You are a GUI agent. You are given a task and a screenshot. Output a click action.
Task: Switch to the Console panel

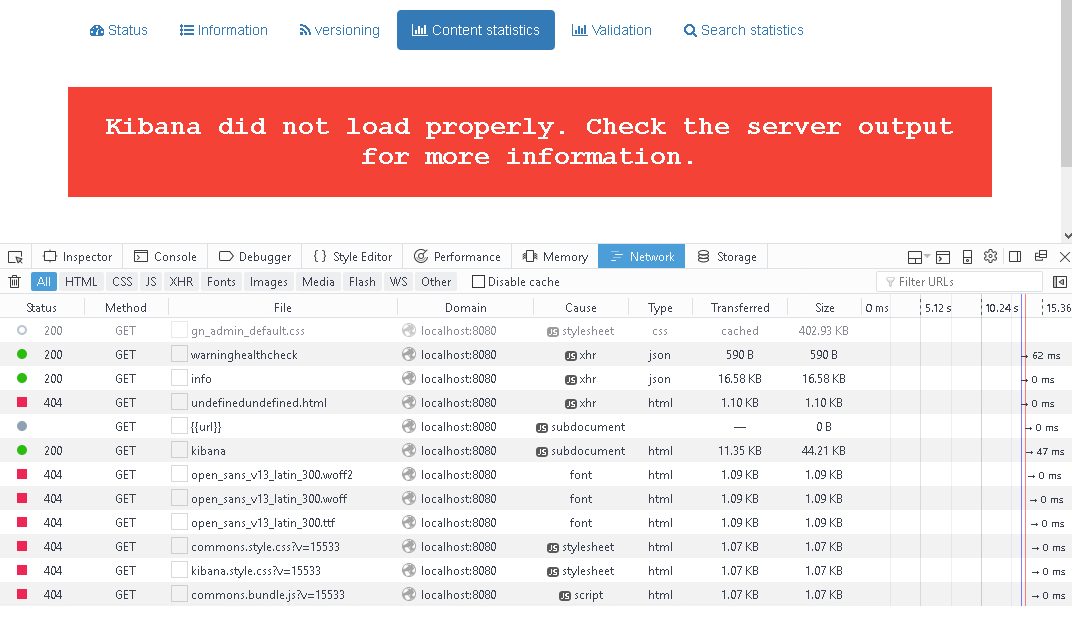[166, 256]
